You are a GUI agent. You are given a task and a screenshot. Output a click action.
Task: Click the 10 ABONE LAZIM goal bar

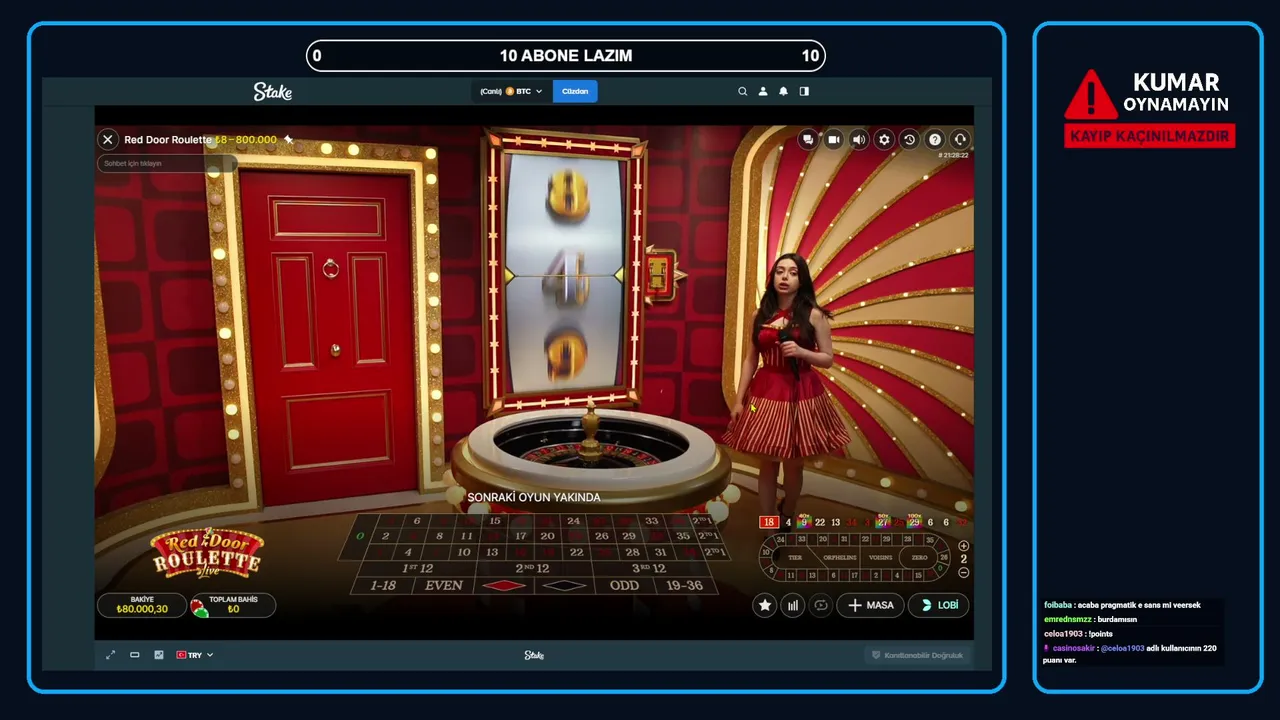[x=566, y=56]
